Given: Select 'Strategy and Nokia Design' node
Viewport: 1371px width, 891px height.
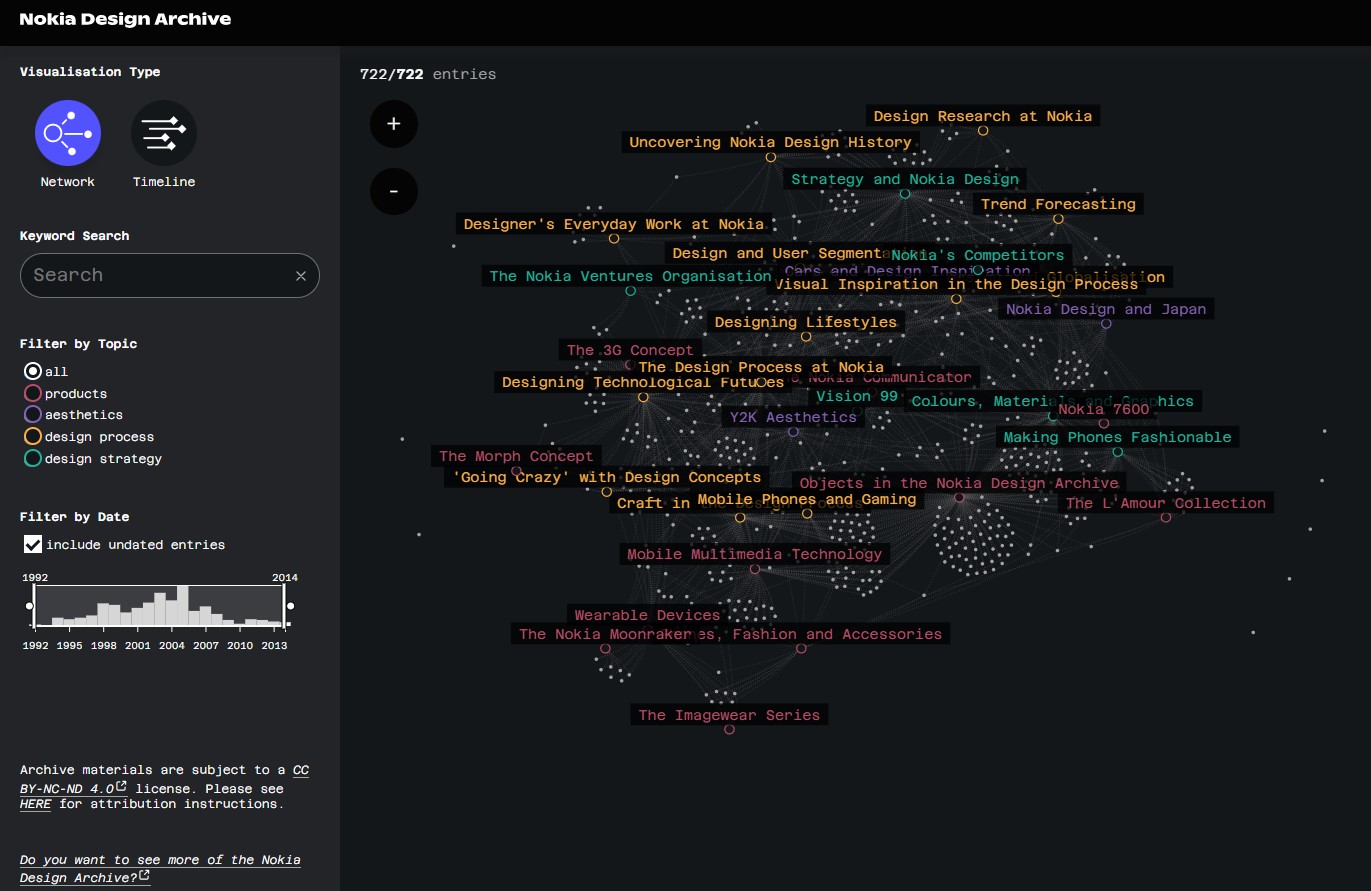Looking at the screenshot, I should [x=905, y=179].
